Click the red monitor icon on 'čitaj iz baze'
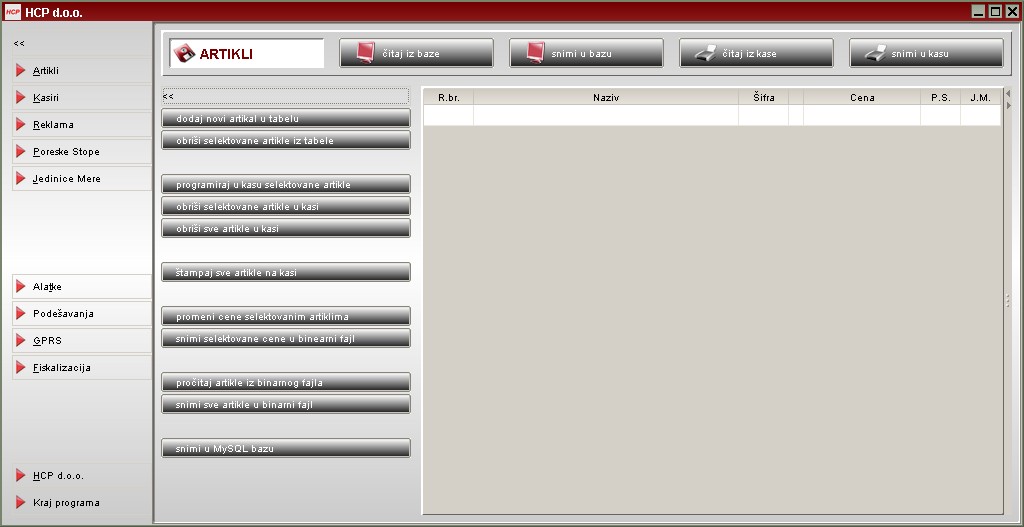 365,53
